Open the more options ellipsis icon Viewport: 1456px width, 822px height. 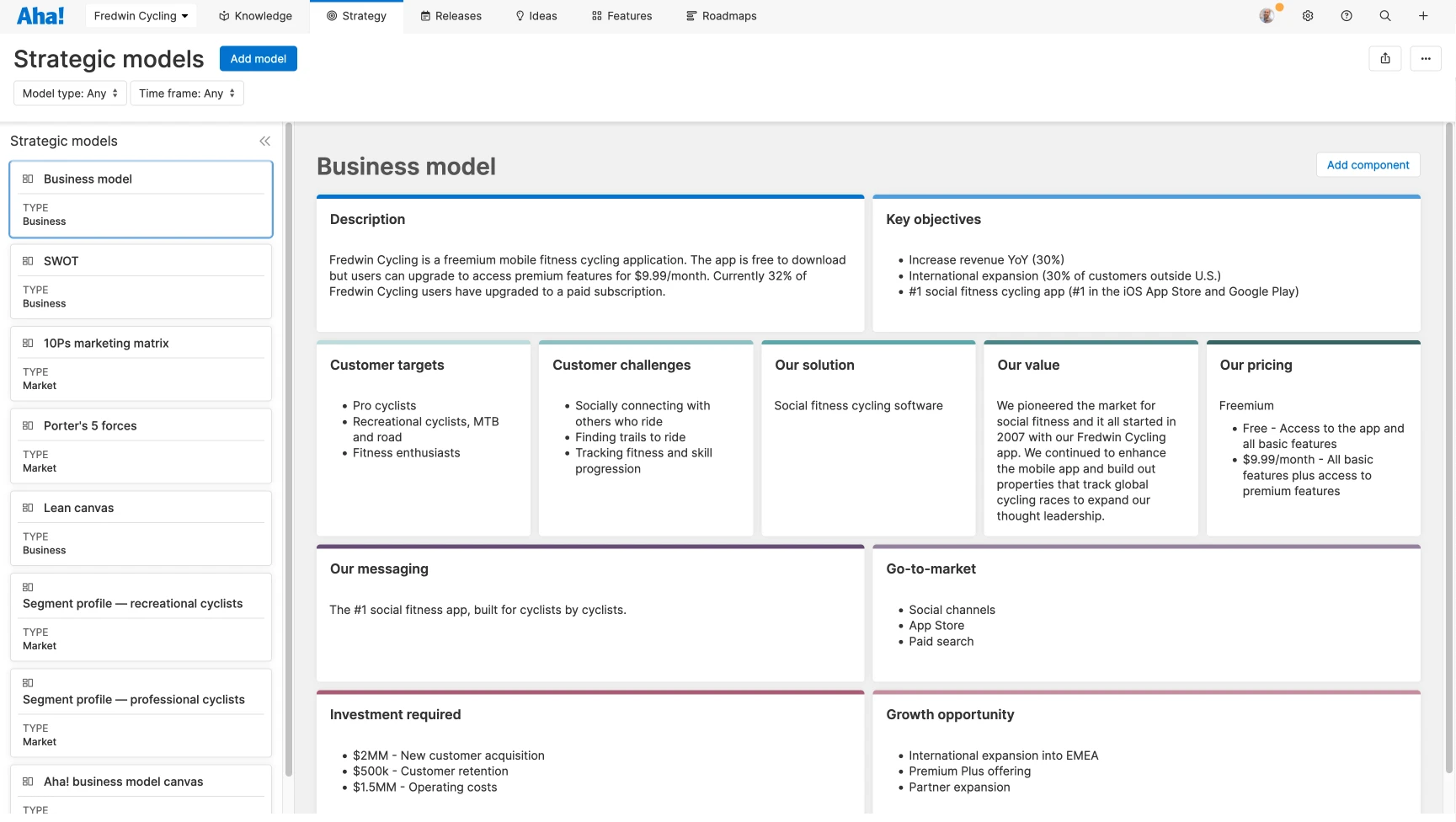click(1426, 58)
